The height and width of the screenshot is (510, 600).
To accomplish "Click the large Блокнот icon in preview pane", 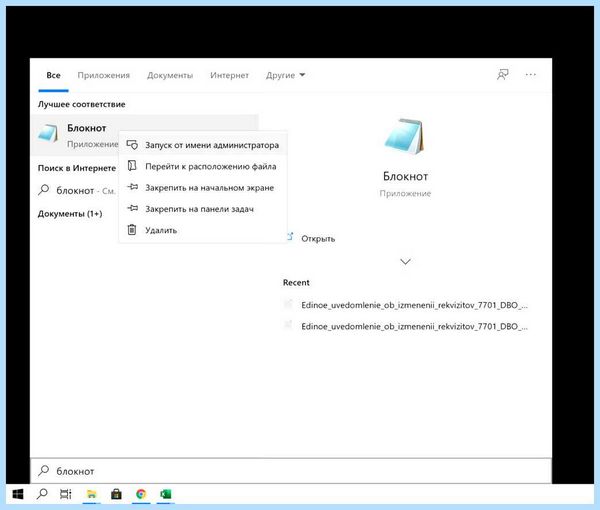I will pyautogui.click(x=404, y=137).
